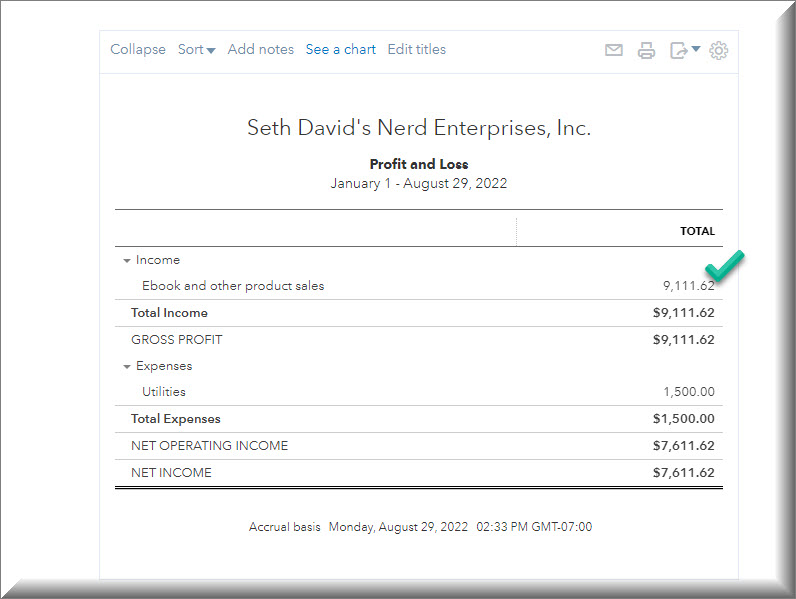This screenshot has height=599, width=796.
Task: Click Collapse to collapse all rows
Action: 138,50
